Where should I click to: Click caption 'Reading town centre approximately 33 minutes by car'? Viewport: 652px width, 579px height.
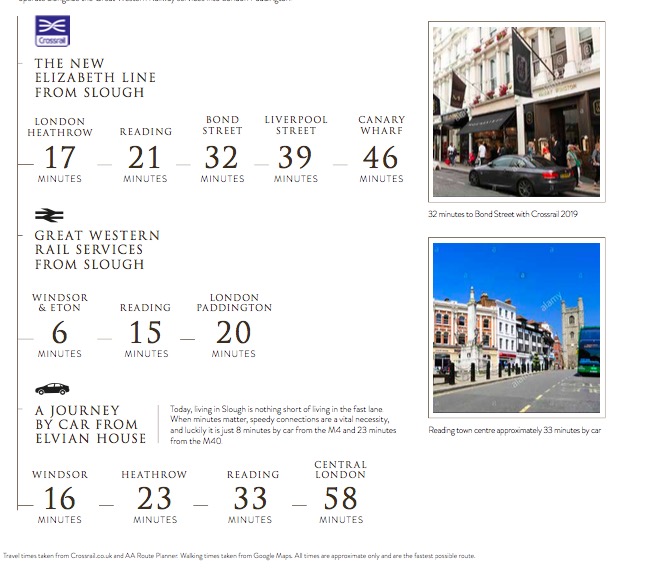click(x=515, y=430)
